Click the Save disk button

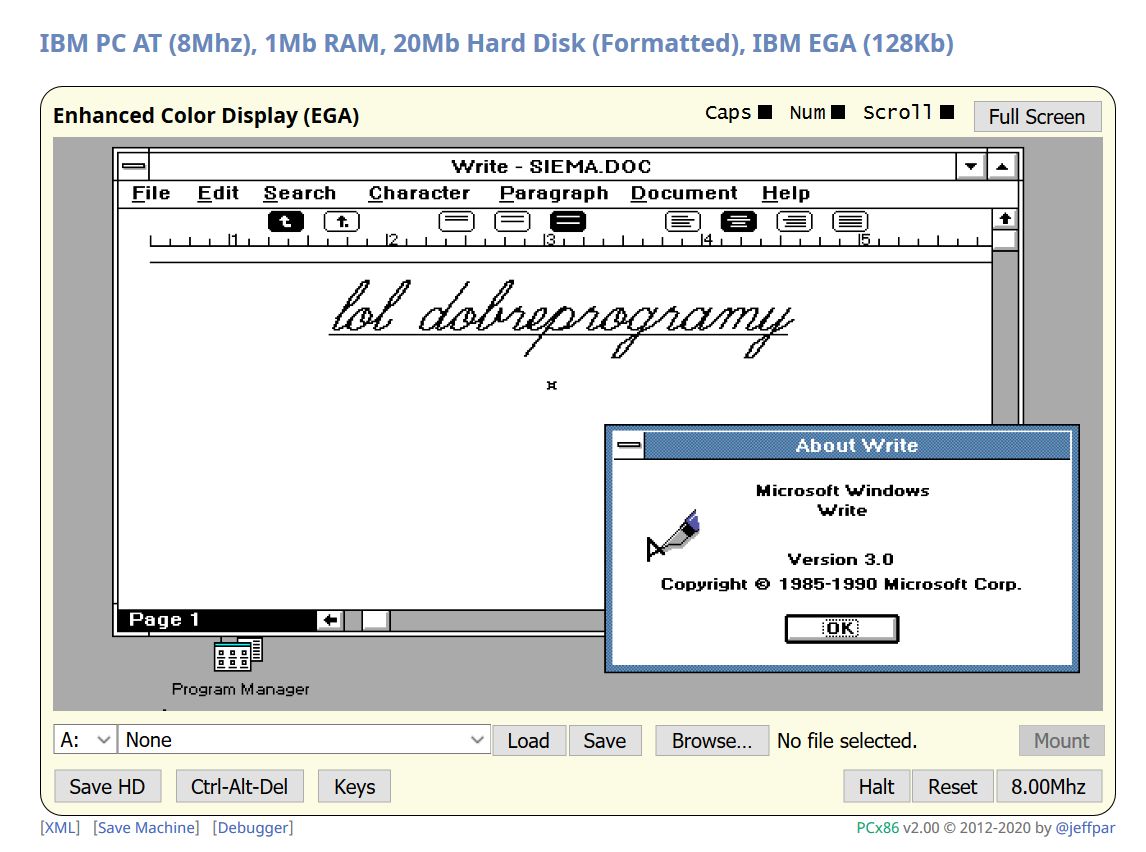point(604,741)
